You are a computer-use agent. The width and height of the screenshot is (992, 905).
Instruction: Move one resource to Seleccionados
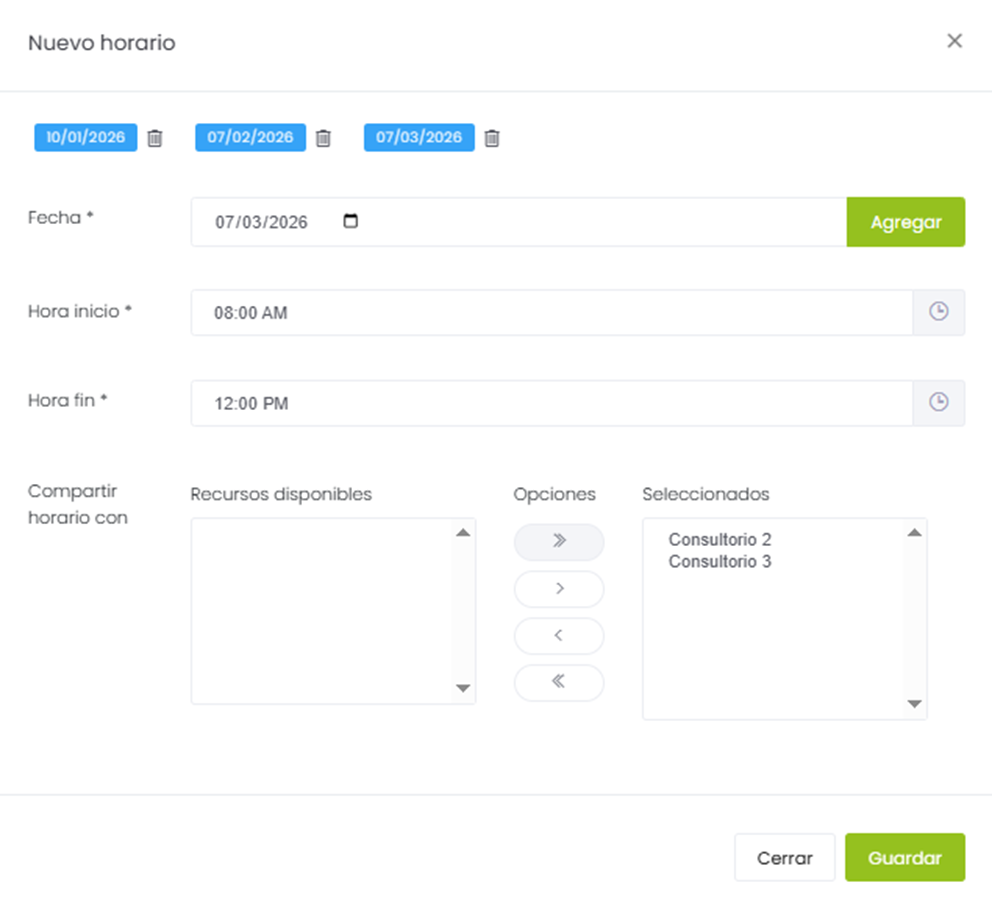[x=559, y=588]
